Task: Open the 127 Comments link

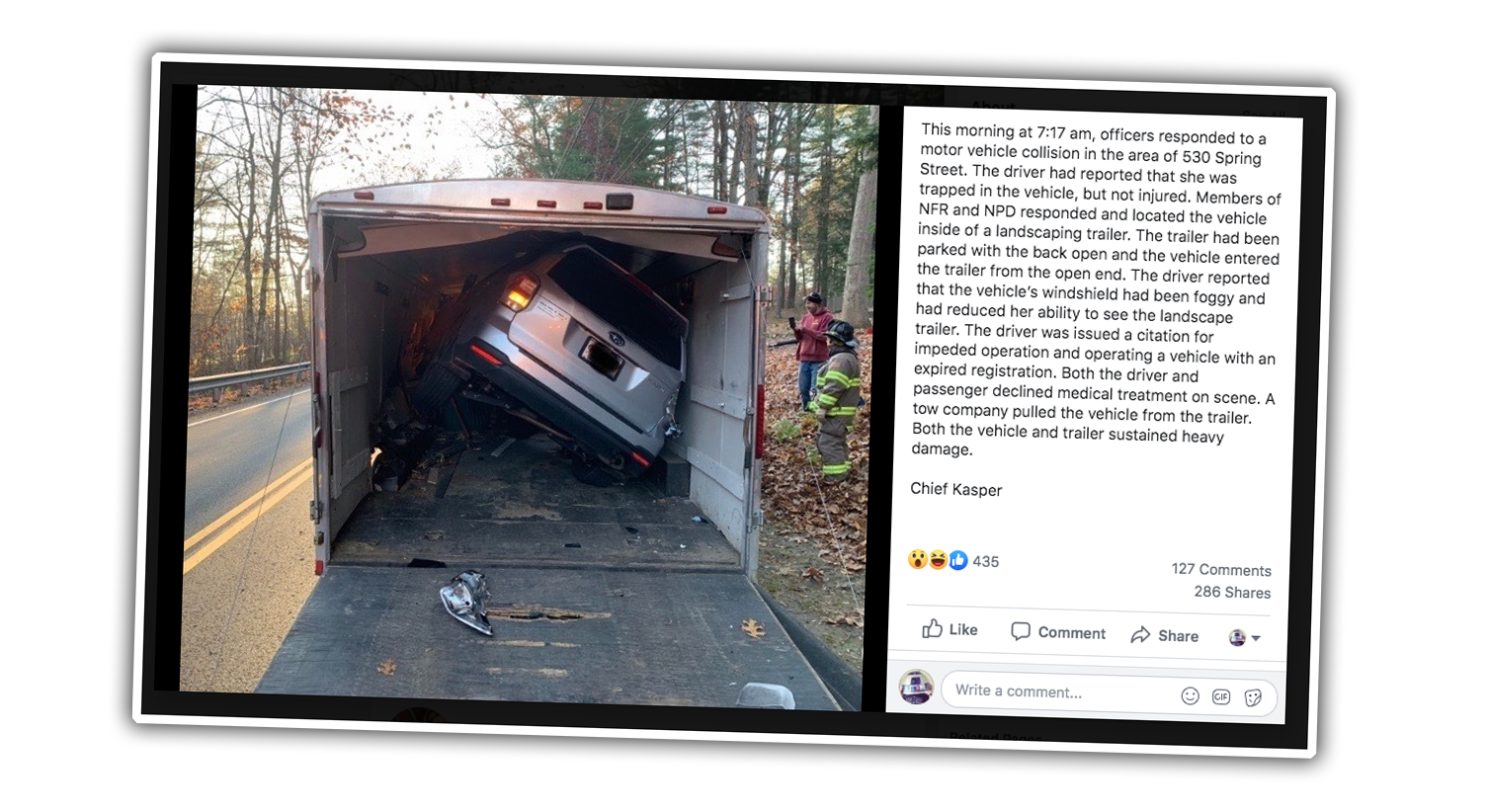Action: (1221, 569)
